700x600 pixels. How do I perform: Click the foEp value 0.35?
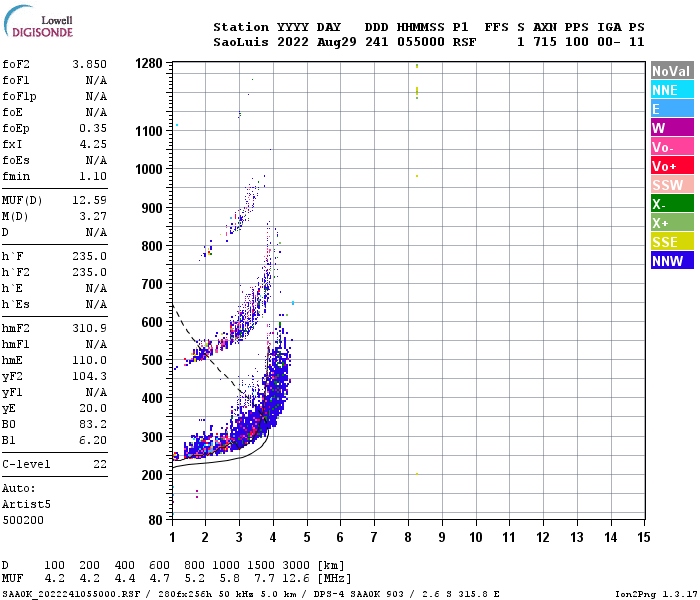pos(93,128)
